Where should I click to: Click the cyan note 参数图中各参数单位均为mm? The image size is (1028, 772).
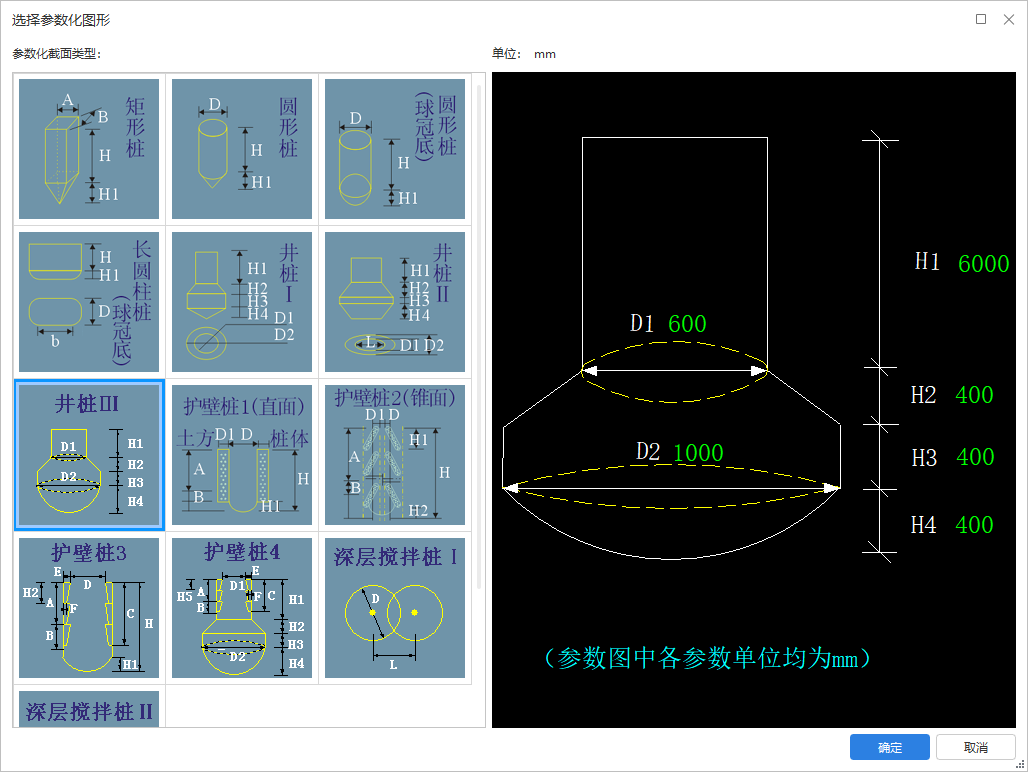[x=707, y=658]
